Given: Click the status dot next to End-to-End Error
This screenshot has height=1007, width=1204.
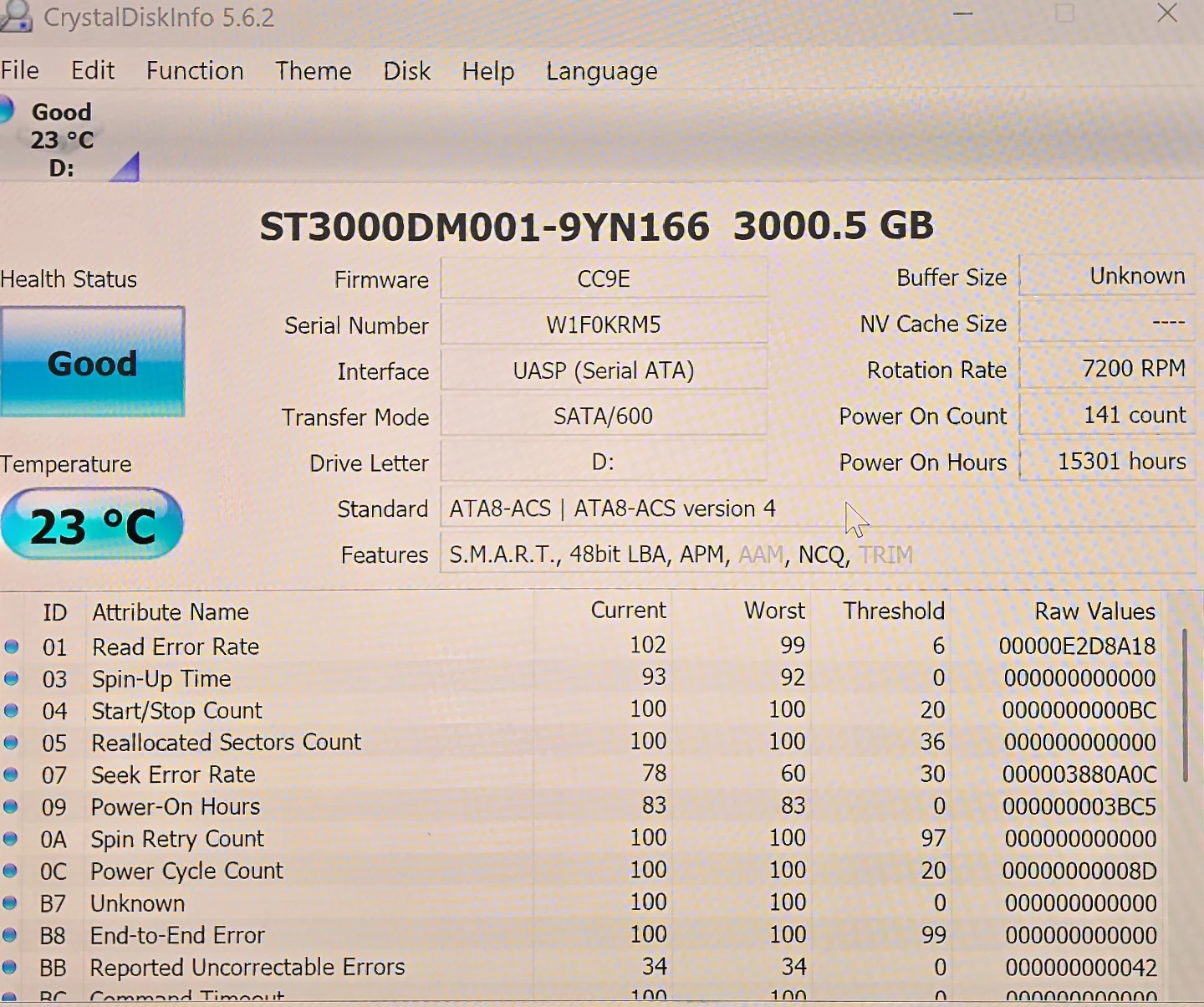Looking at the screenshot, I should pos(10,935).
